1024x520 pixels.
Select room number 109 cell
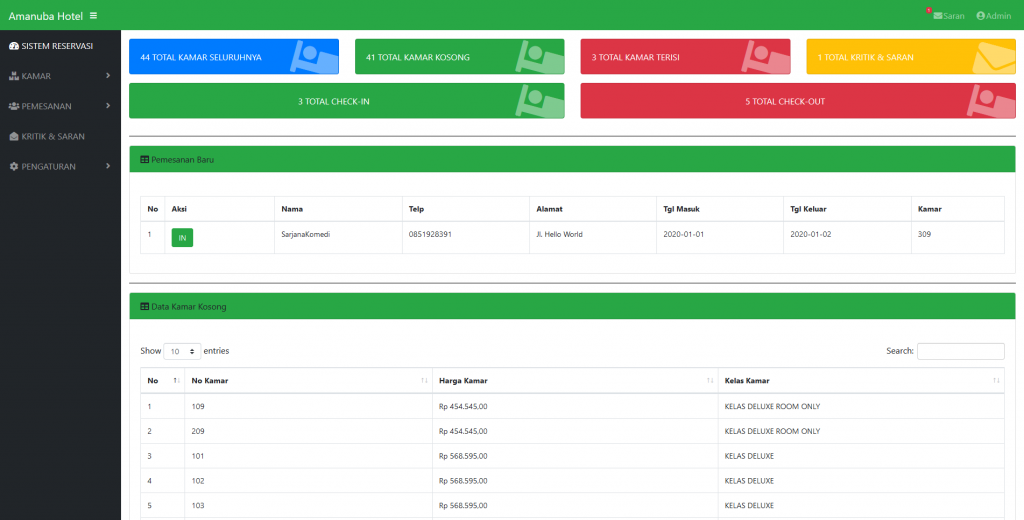point(308,406)
